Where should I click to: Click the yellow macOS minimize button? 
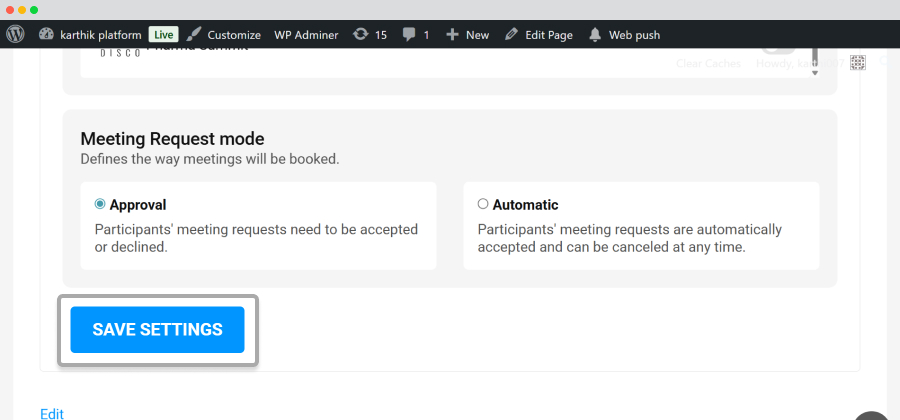coord(22,10)
